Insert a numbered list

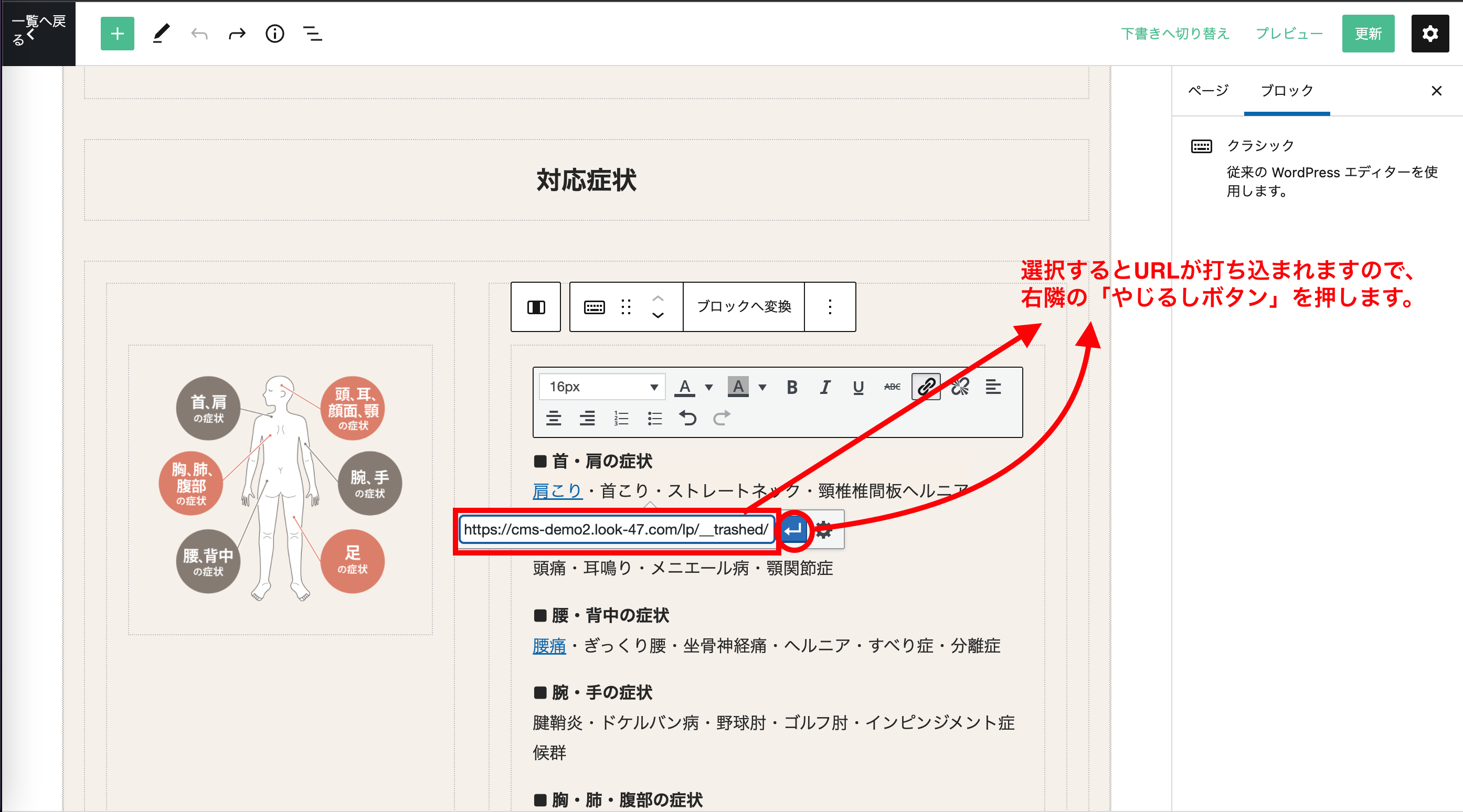point(621,419)
